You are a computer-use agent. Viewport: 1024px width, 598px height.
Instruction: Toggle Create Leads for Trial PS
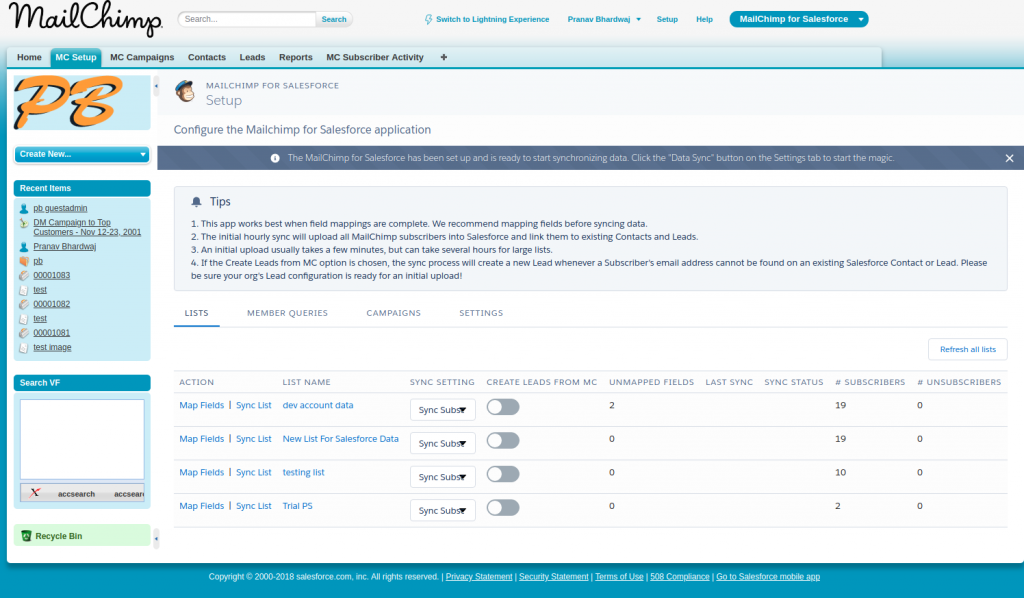[503, 508]
